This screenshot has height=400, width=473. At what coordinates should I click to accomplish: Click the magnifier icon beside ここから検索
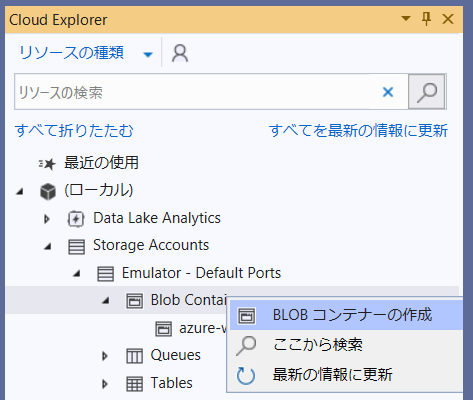click(x=246, y=345)
